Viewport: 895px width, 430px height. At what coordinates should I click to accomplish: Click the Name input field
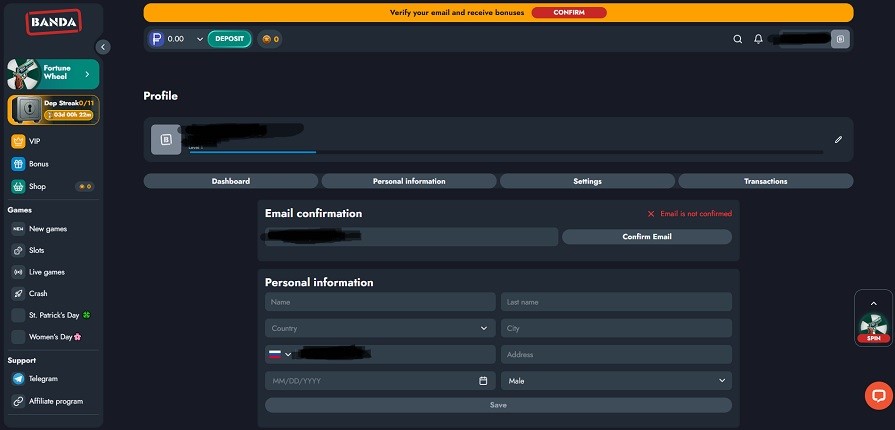pos(380,302)
